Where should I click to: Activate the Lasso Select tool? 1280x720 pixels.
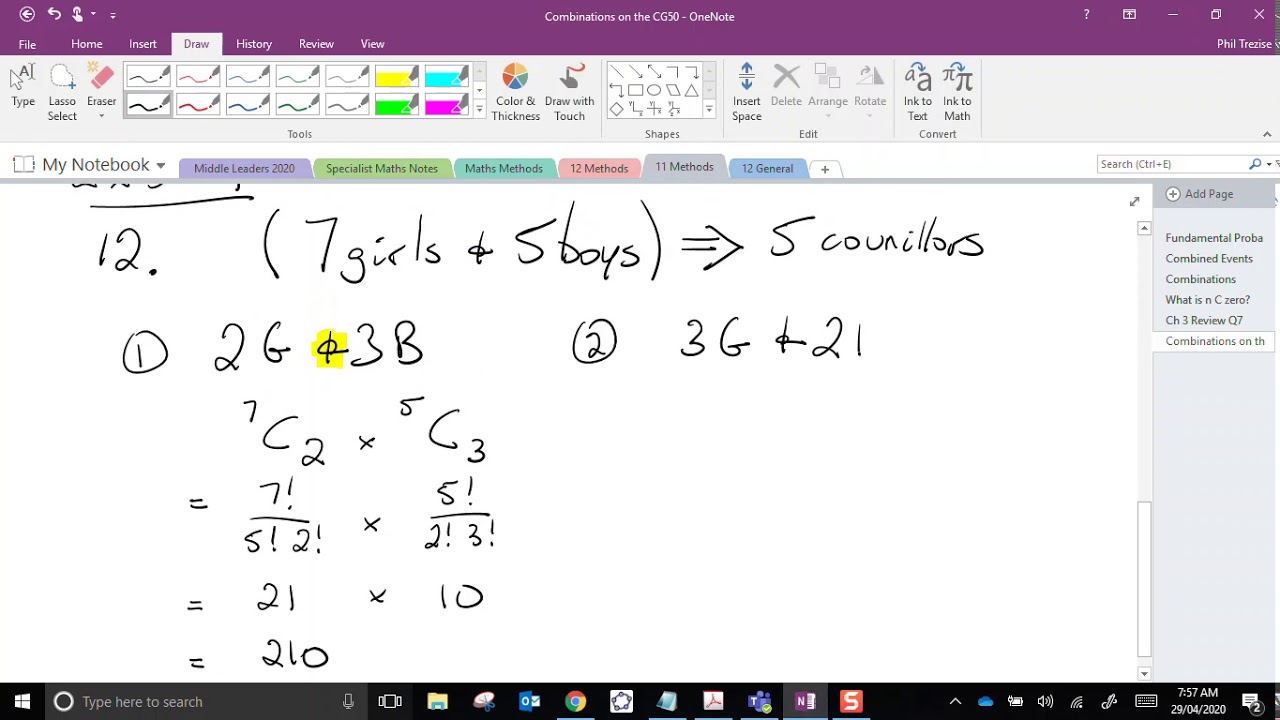(x=62, y=93)
